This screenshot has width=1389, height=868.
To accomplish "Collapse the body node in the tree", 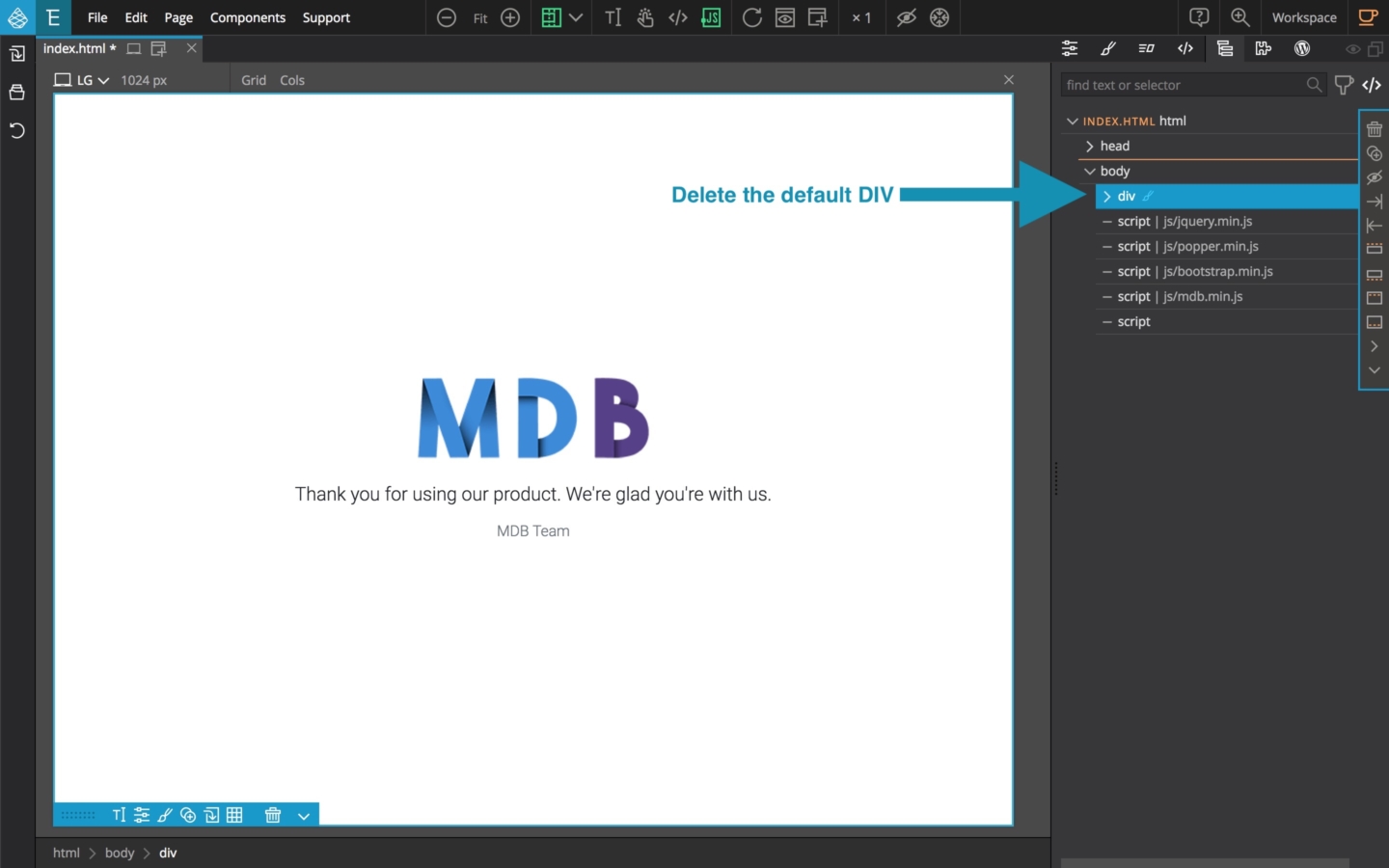I will 1091,171.
